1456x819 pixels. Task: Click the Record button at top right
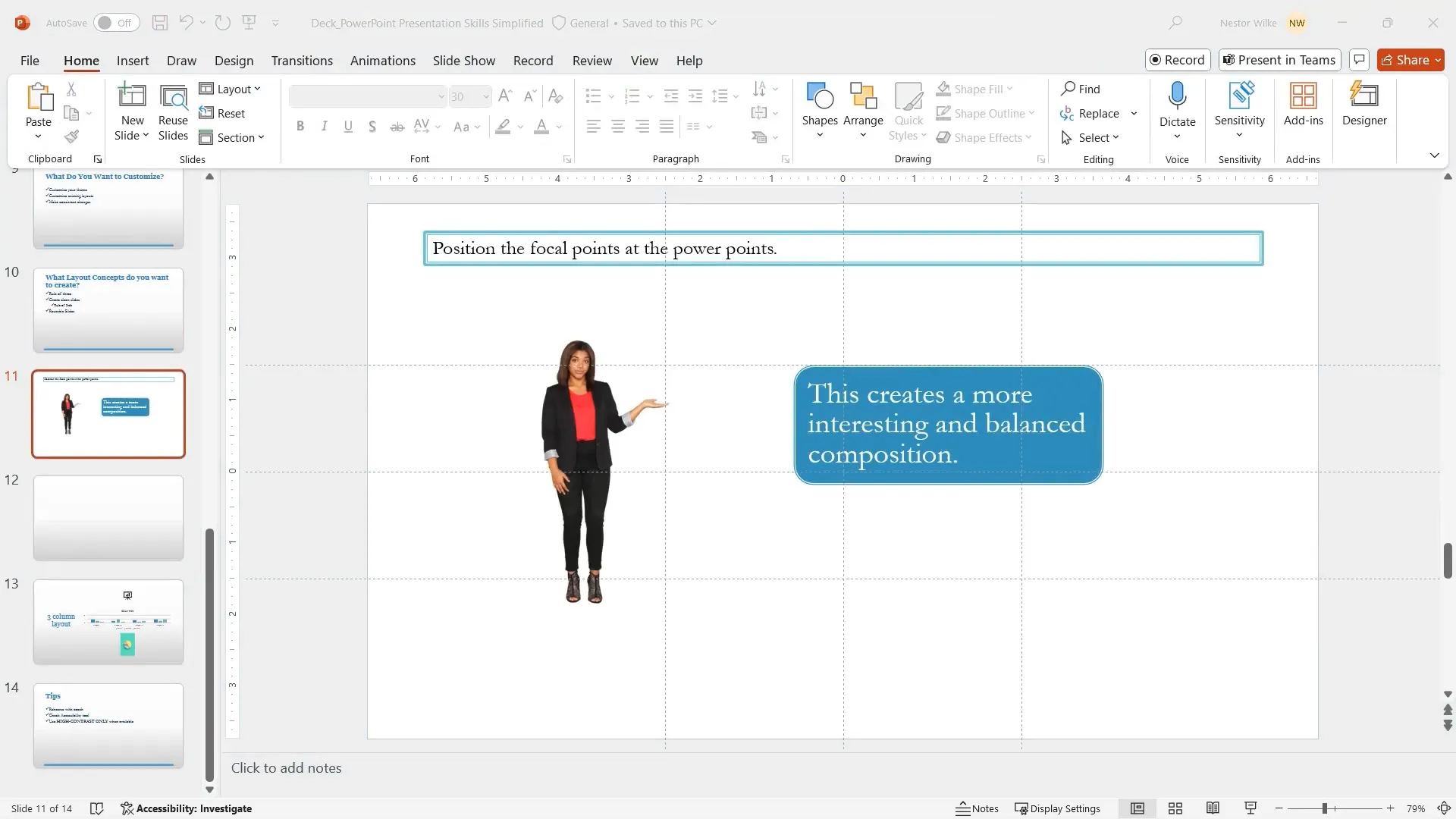coord(1177,60)
